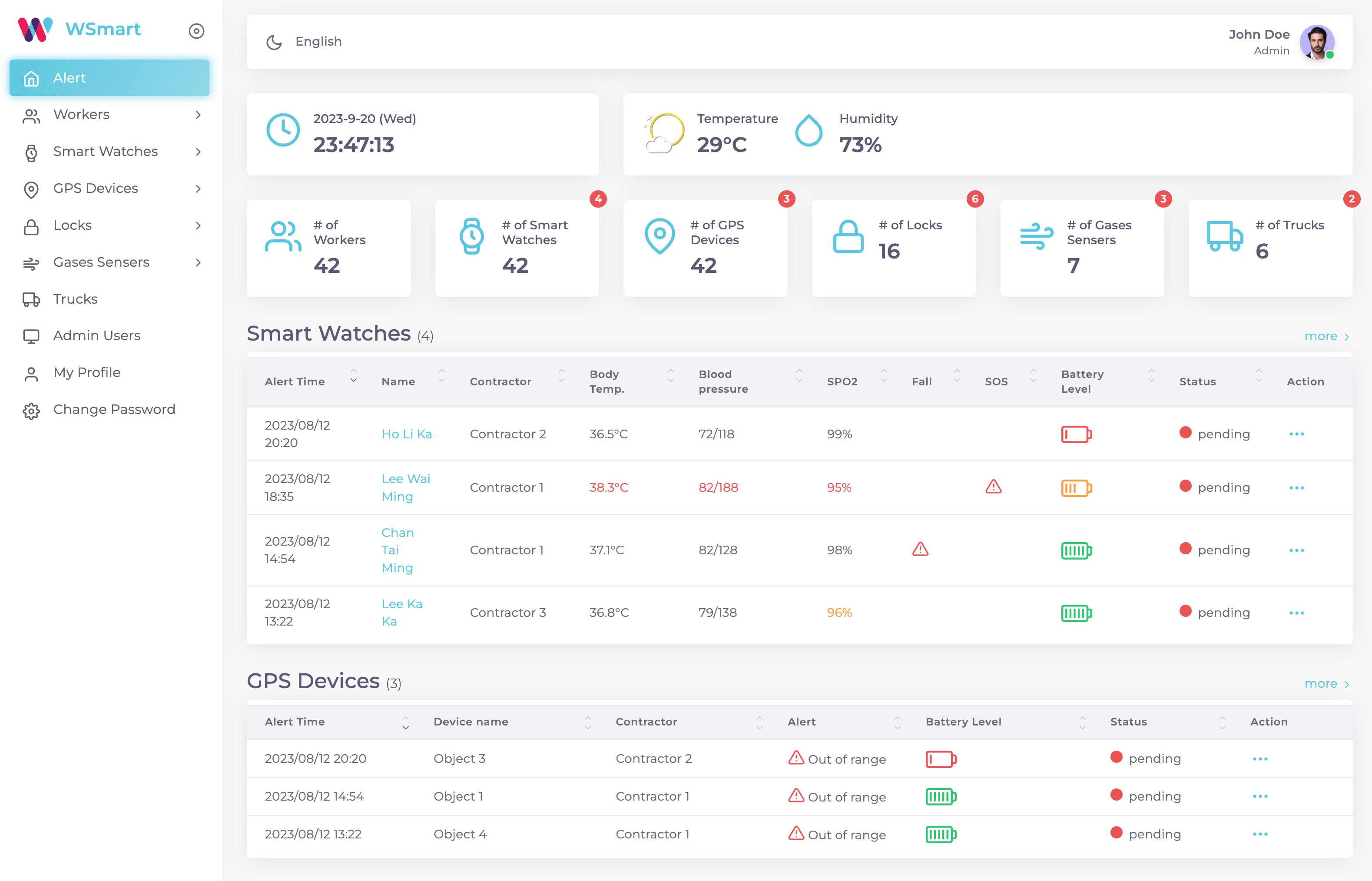The width and height of the screenshot is (1372, 881).
Task: Click SOS warning triangle for Lee Wai Ming
Action: pyautogui.click(x=994, y=487)
